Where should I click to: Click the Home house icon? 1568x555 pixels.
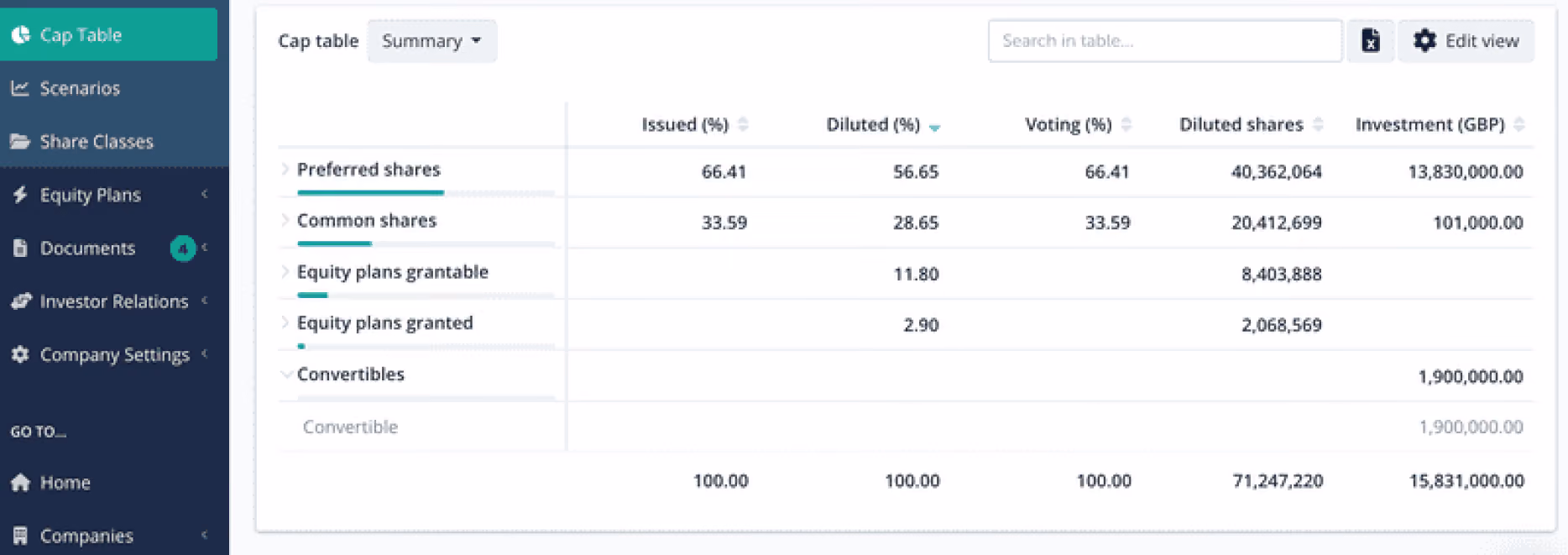20,482
